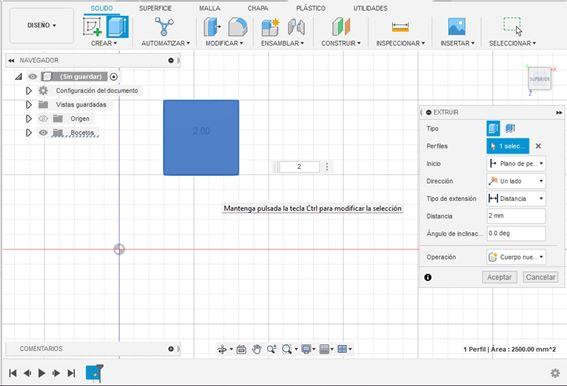Jump to timeline end button

[x=71, y=373]
